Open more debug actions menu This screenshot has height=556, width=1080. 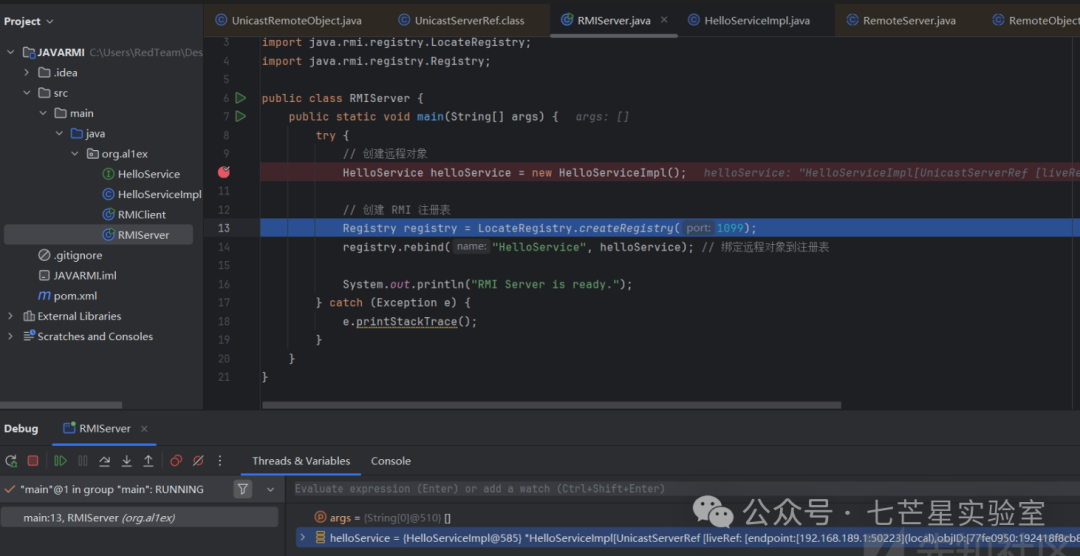220,461
